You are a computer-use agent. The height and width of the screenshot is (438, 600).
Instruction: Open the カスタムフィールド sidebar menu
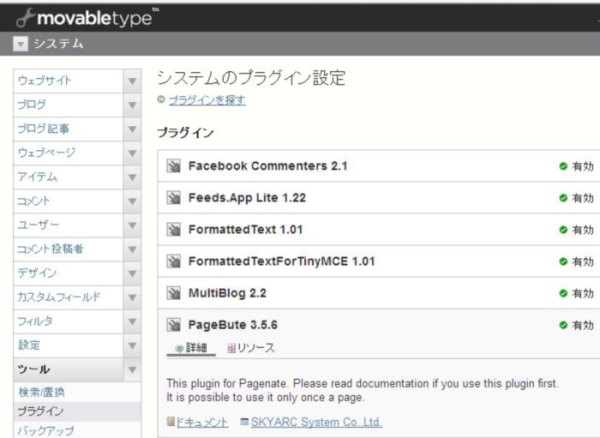[x=68, y=297]
